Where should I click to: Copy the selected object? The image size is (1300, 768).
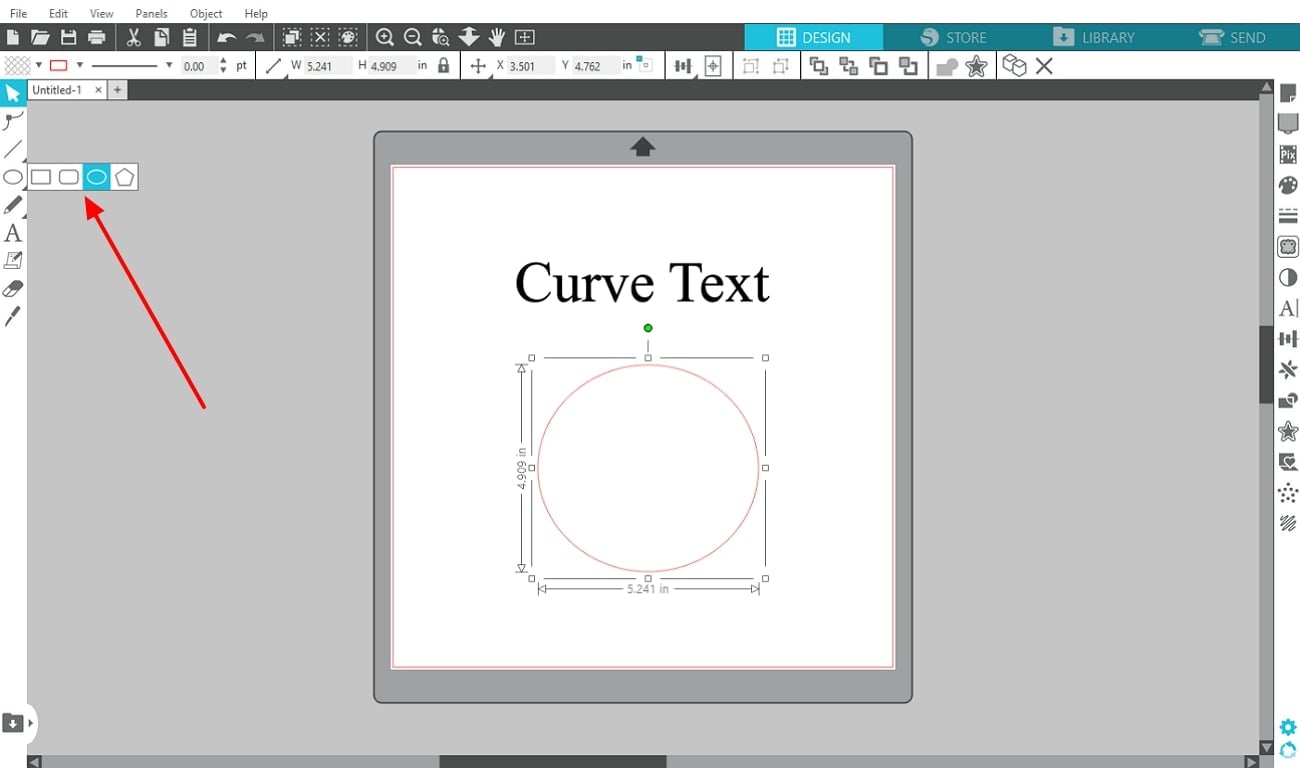tap(161, 37)
